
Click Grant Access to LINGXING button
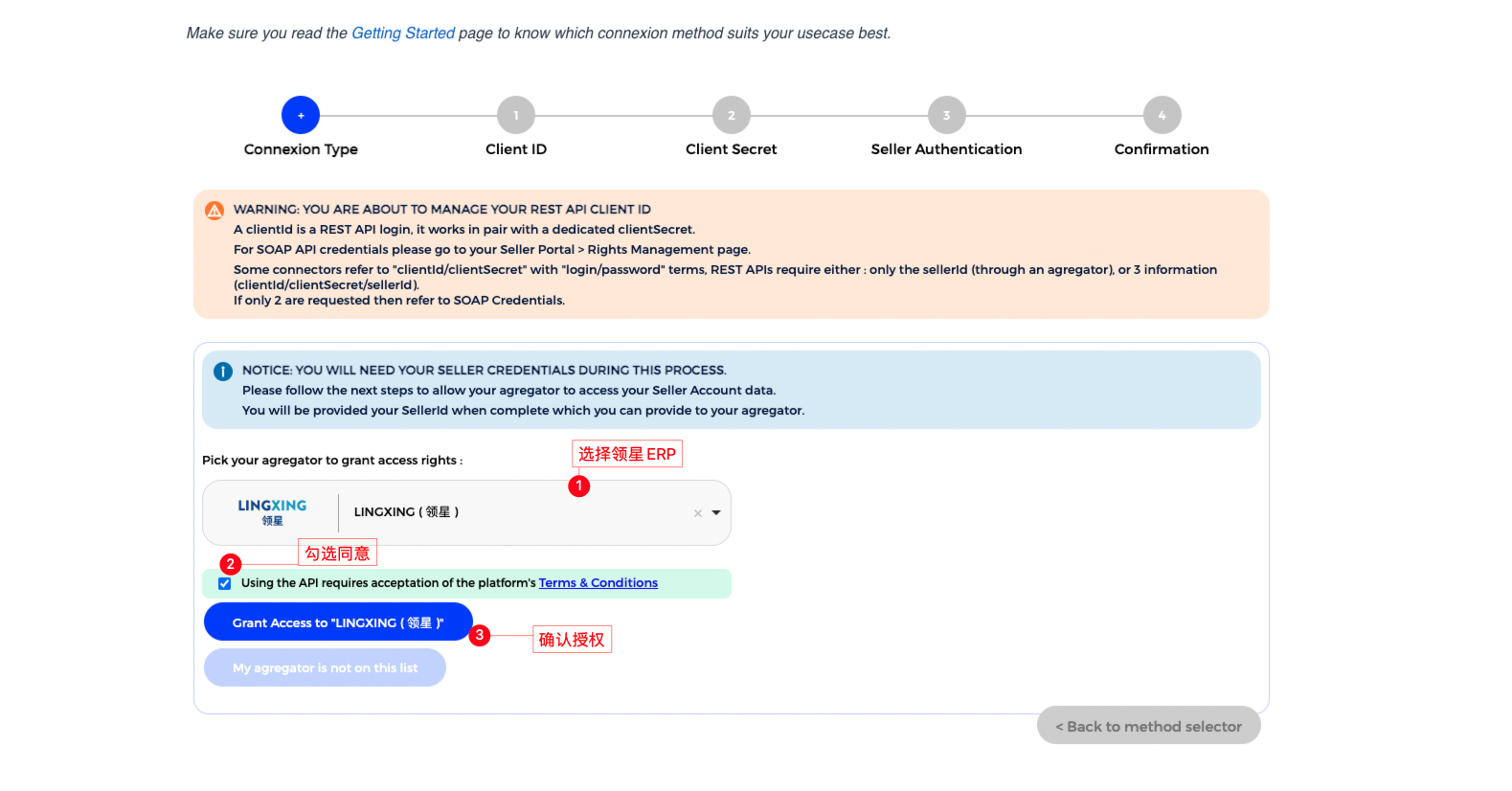338,621
